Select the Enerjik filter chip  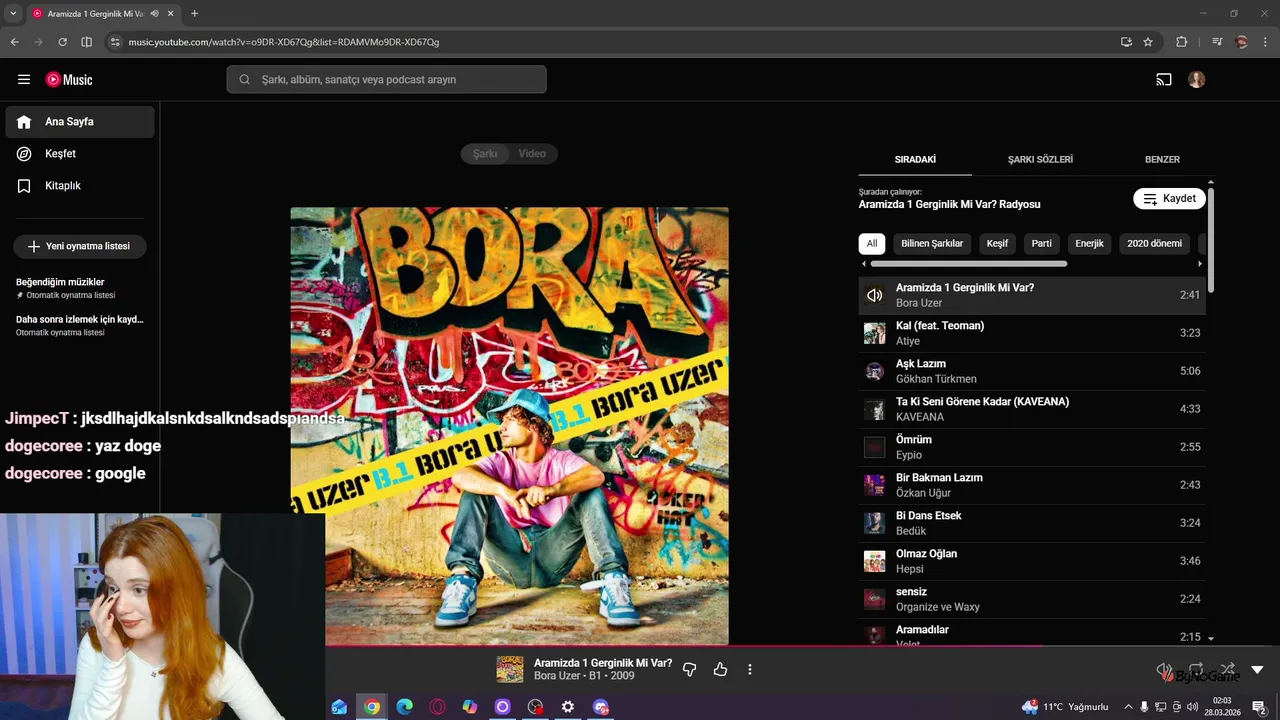pyautogui.click(x=1089, y=243)
